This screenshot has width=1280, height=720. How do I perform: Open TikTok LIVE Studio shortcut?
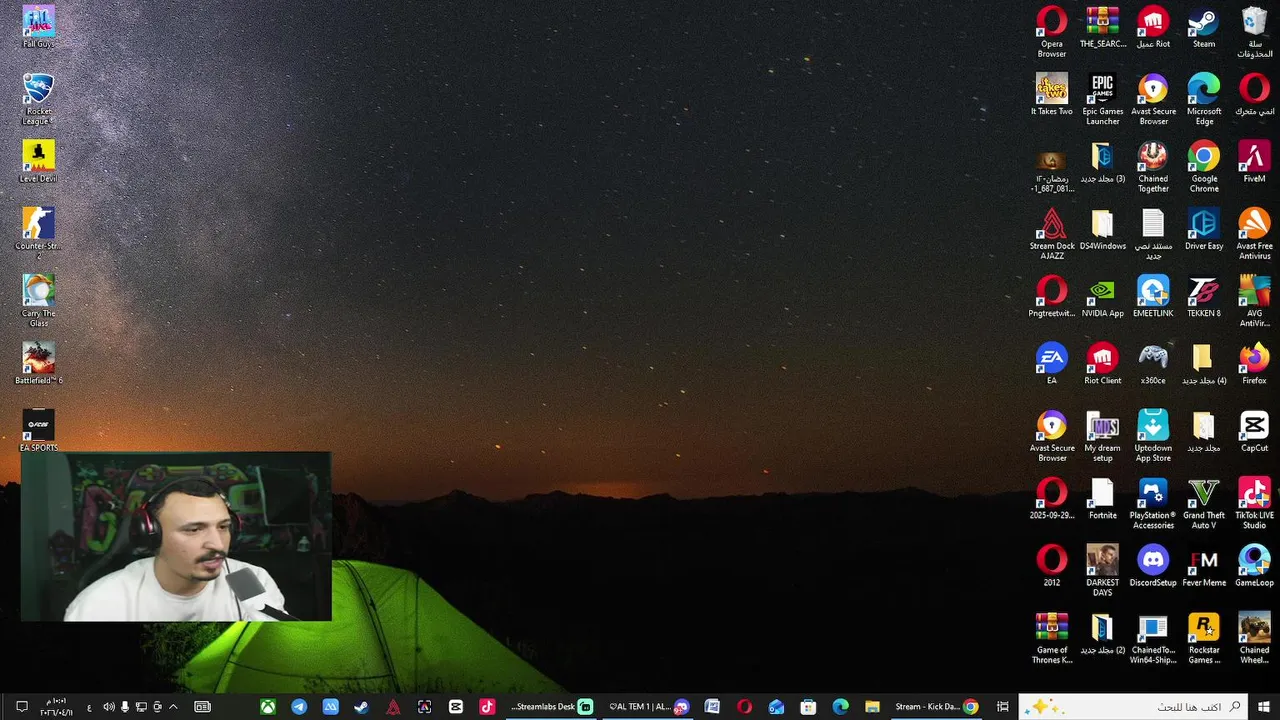pyautogui.click(x=1254, y=502)
